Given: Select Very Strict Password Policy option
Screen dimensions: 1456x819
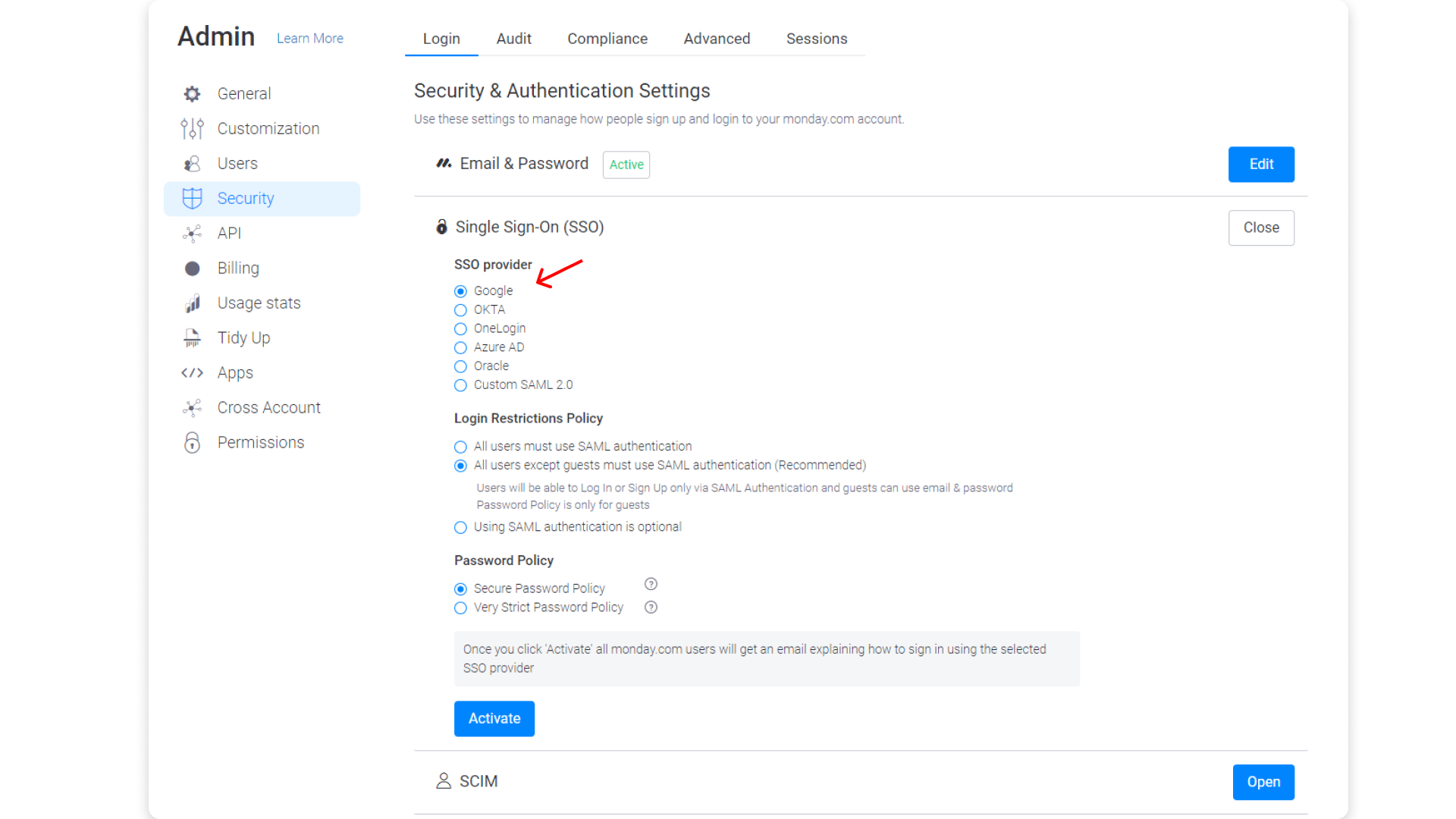Looking at the screenshot, I should point(460,608).
